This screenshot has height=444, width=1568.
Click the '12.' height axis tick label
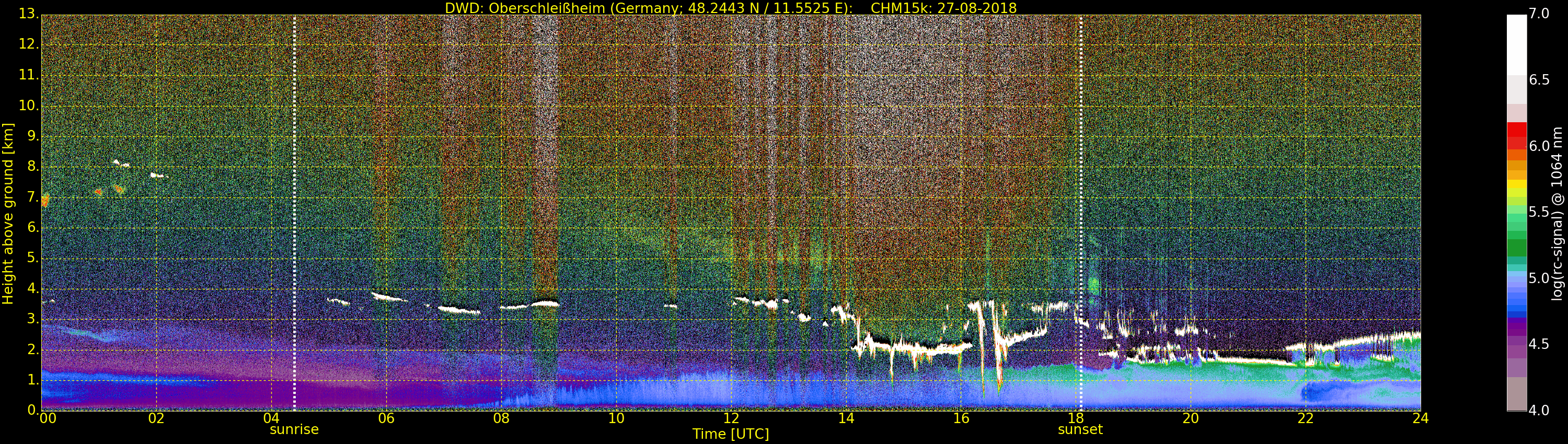click(29, 45)
